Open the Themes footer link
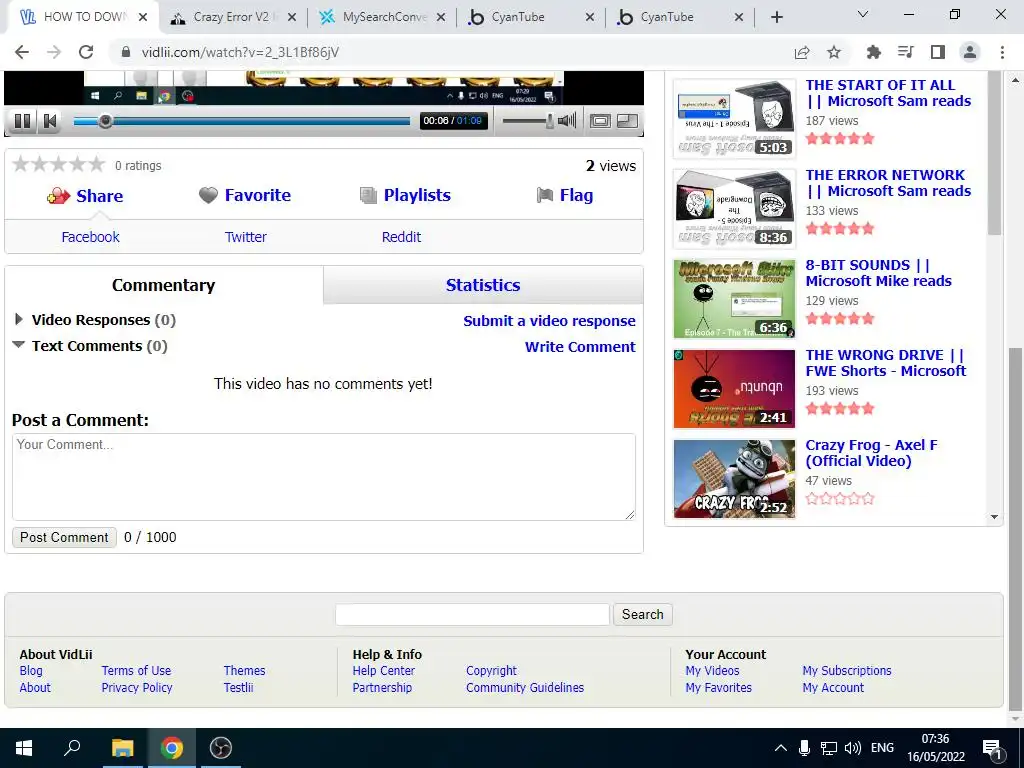This screenshot has height=768, width=1024. (244, 671)
